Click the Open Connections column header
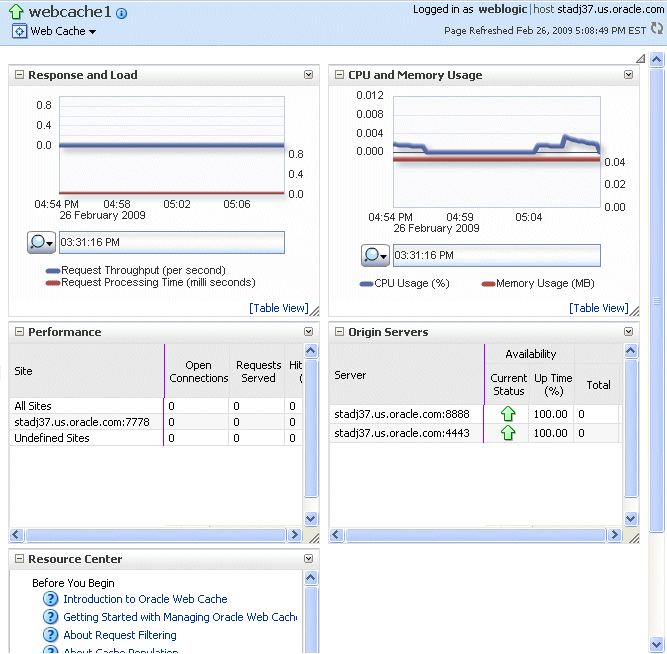 [x=198, y=371]
